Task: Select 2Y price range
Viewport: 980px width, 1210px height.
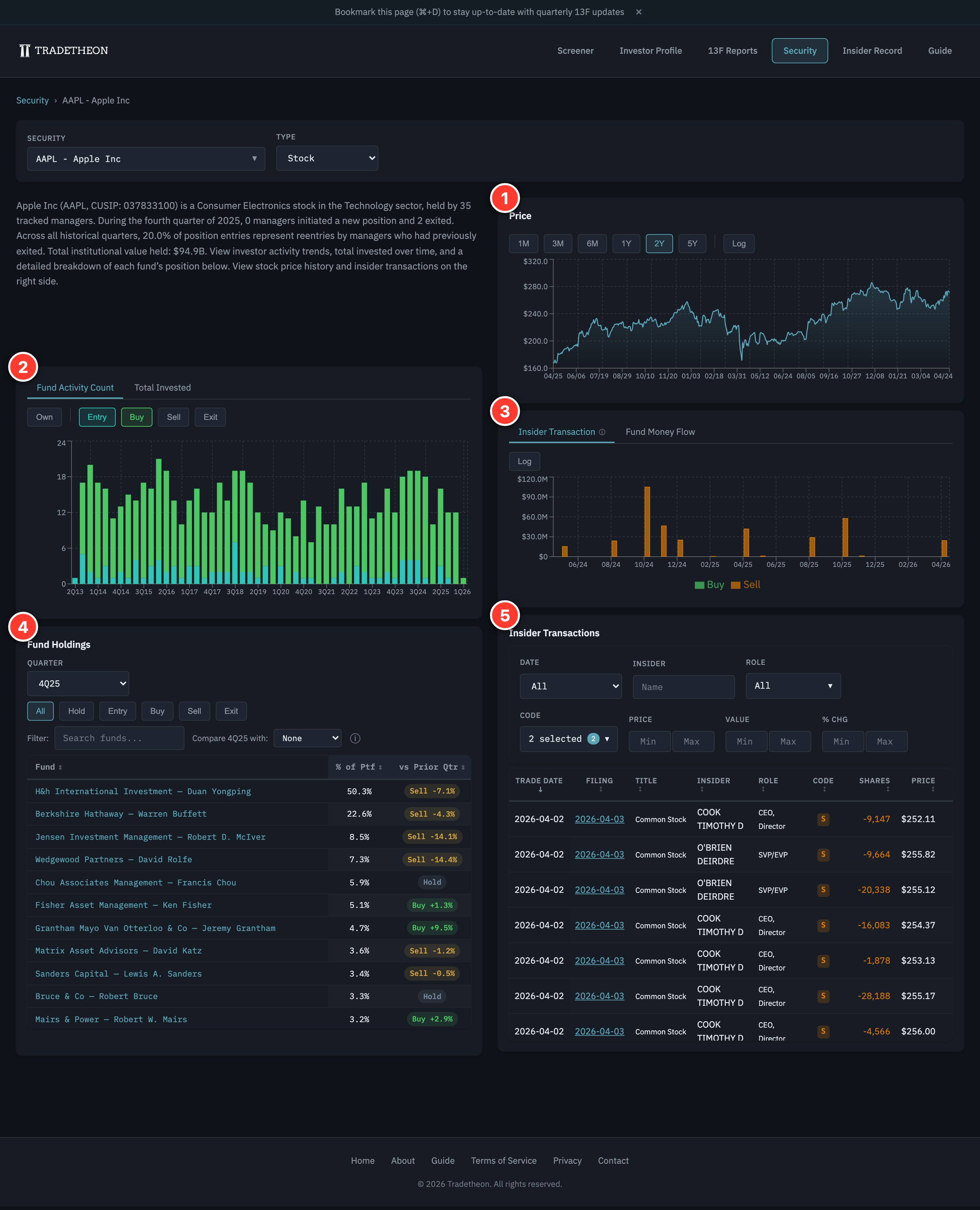Action: [659, 244]
